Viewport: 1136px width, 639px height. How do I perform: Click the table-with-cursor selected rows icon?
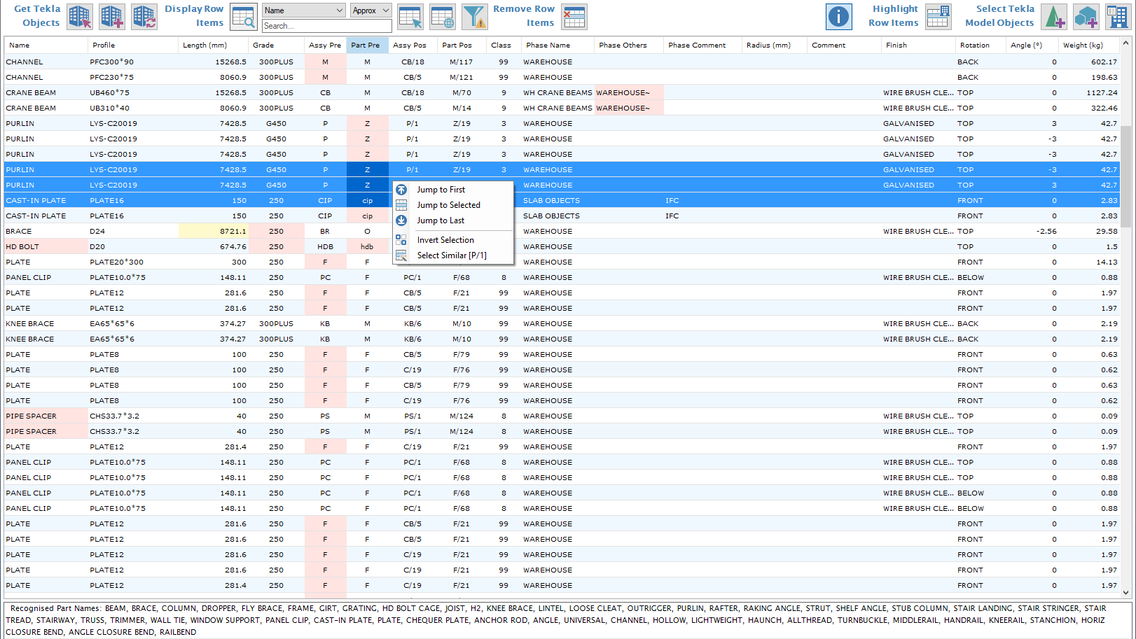click(x=410, y=16)
